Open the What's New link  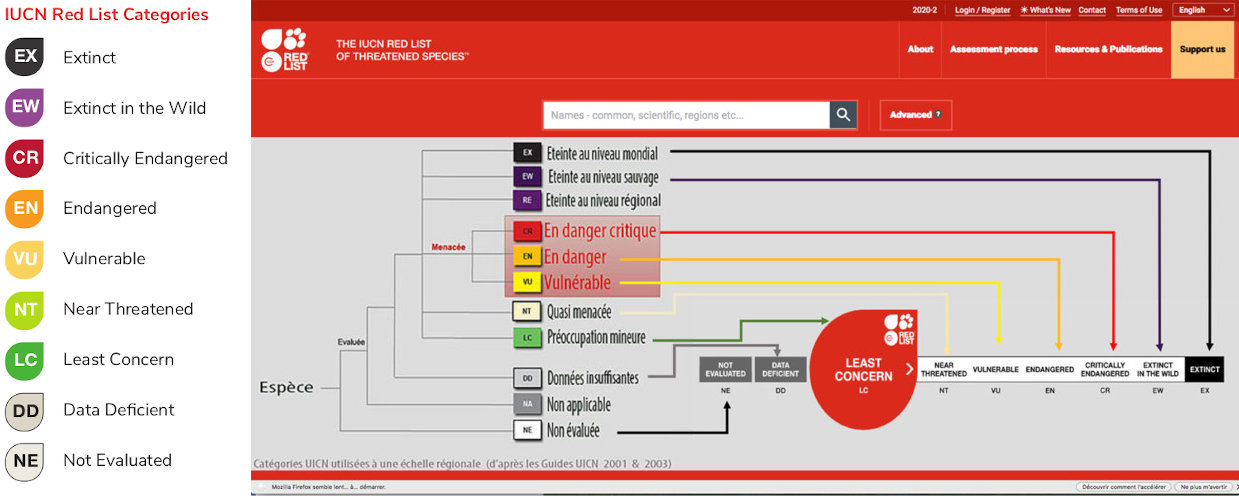(x=1045, y=10)
